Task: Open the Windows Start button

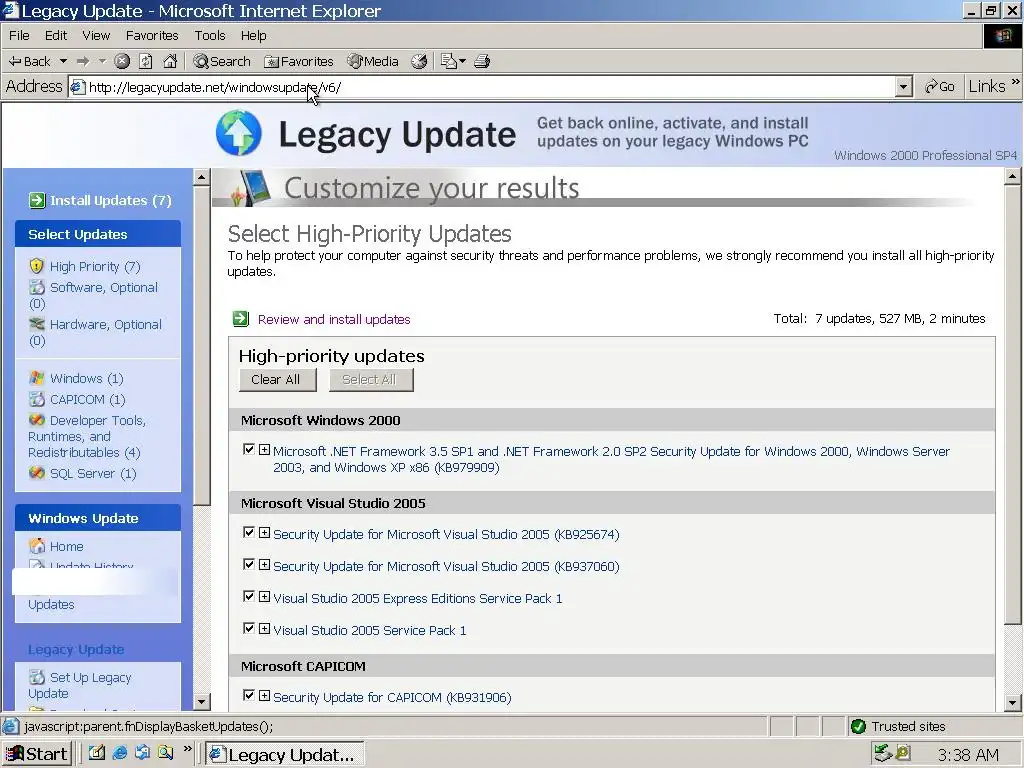Action: point(37,754)
